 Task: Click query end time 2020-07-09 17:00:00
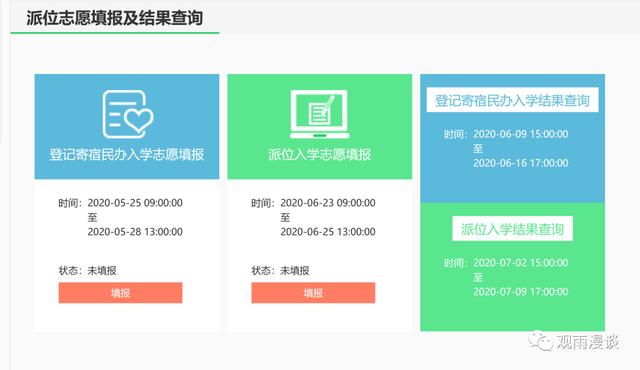[520, 292]
